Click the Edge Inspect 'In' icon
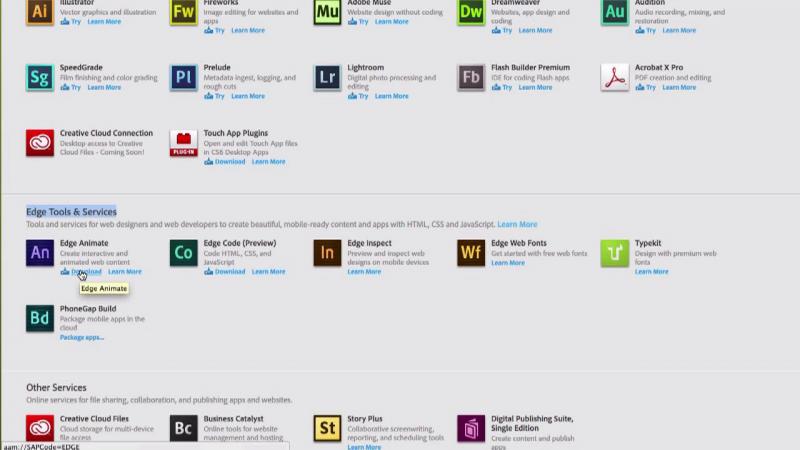The image size is (800, 450). click(327, 253)
